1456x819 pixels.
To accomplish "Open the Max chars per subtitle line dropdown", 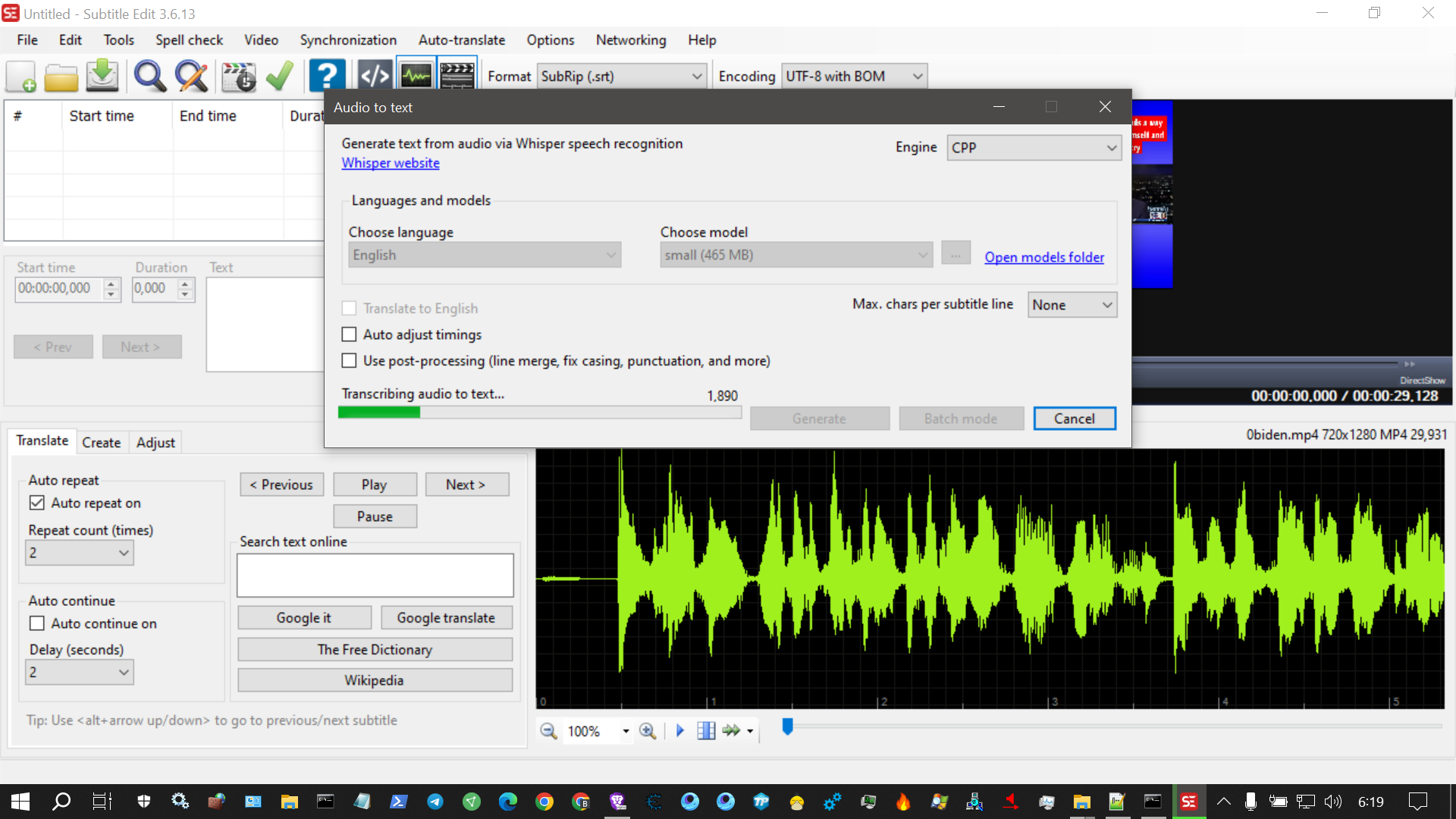I will 1072,304.
